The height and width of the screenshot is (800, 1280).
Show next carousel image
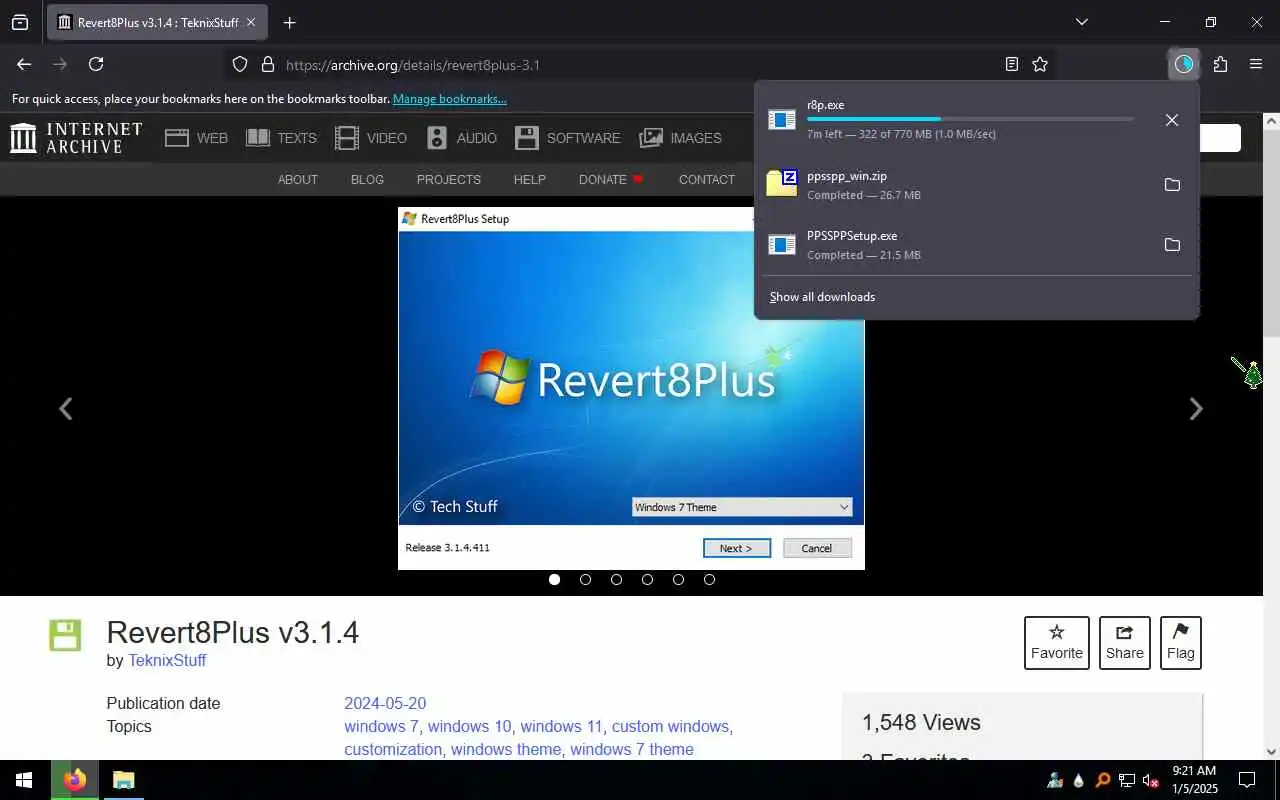[x=1196, y=408]
